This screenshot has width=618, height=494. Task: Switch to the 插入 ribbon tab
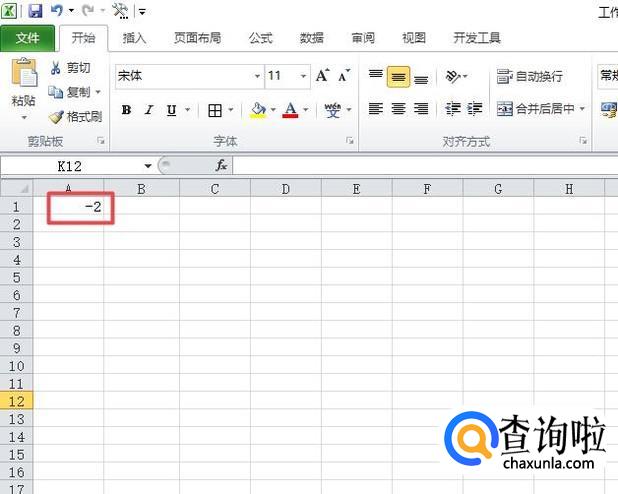(134, 38)
